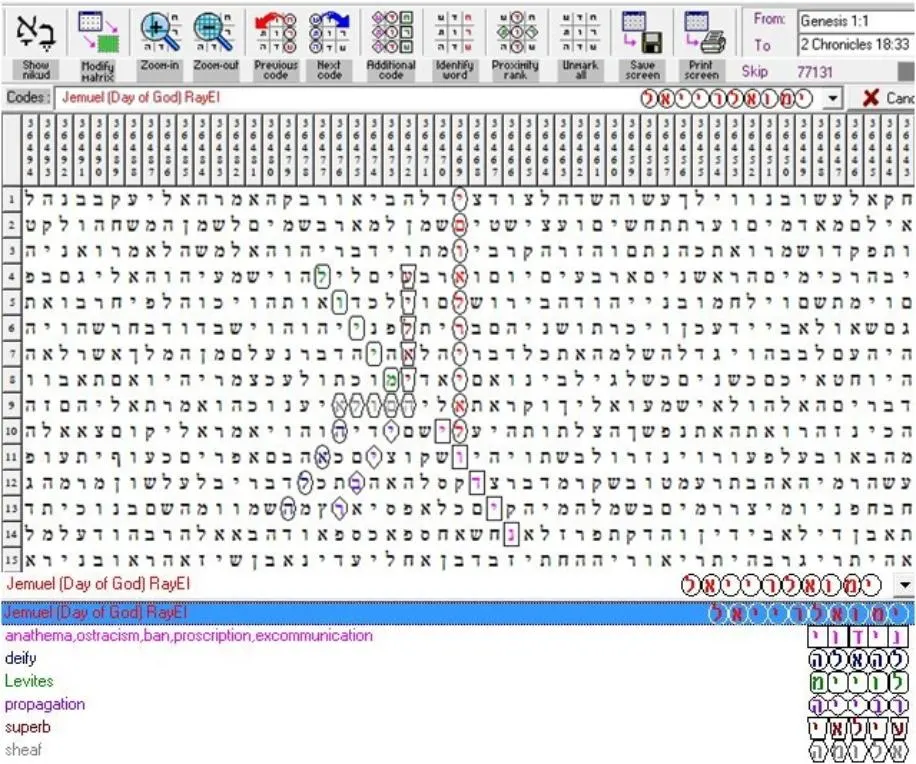Open the Additional code tool

pyautogui.click(x=391, y=33)
